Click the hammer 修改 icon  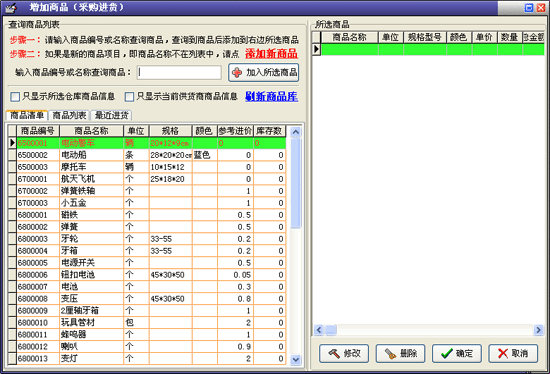(x=334, y=353)
